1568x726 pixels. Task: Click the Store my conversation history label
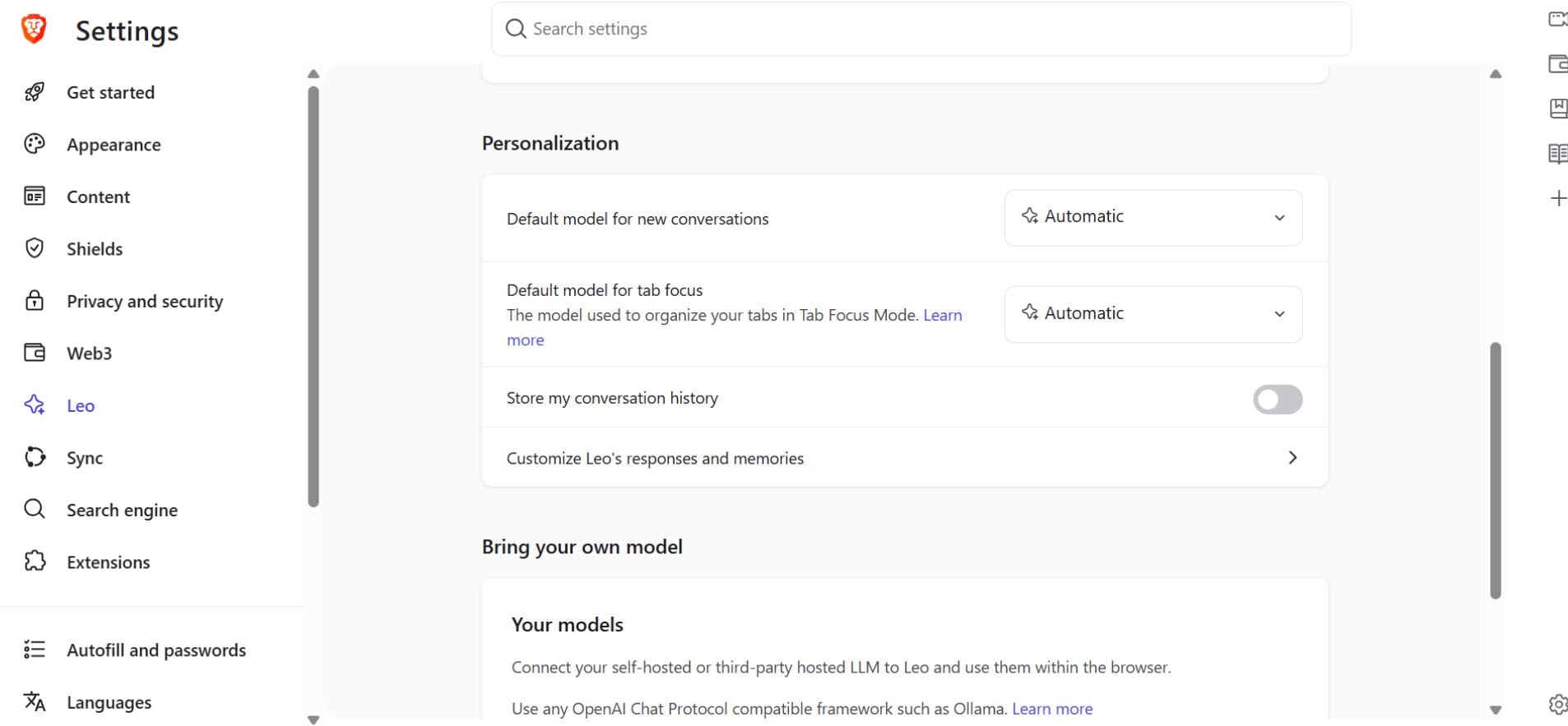coord(612,398)
